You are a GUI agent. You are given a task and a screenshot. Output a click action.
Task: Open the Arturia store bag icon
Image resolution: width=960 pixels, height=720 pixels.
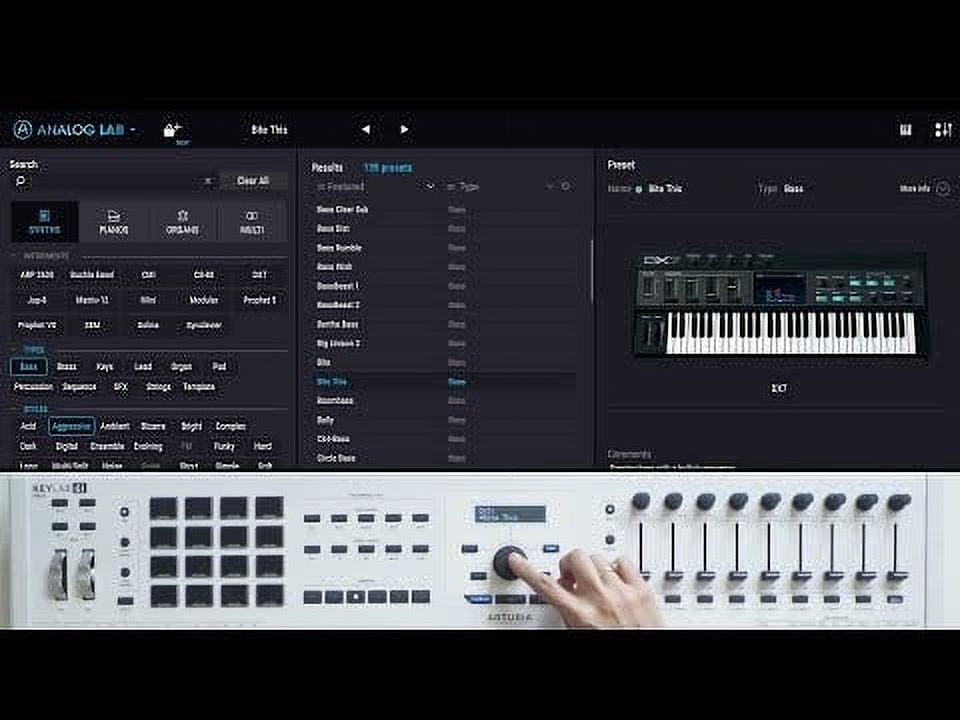(x=172, y=130)
